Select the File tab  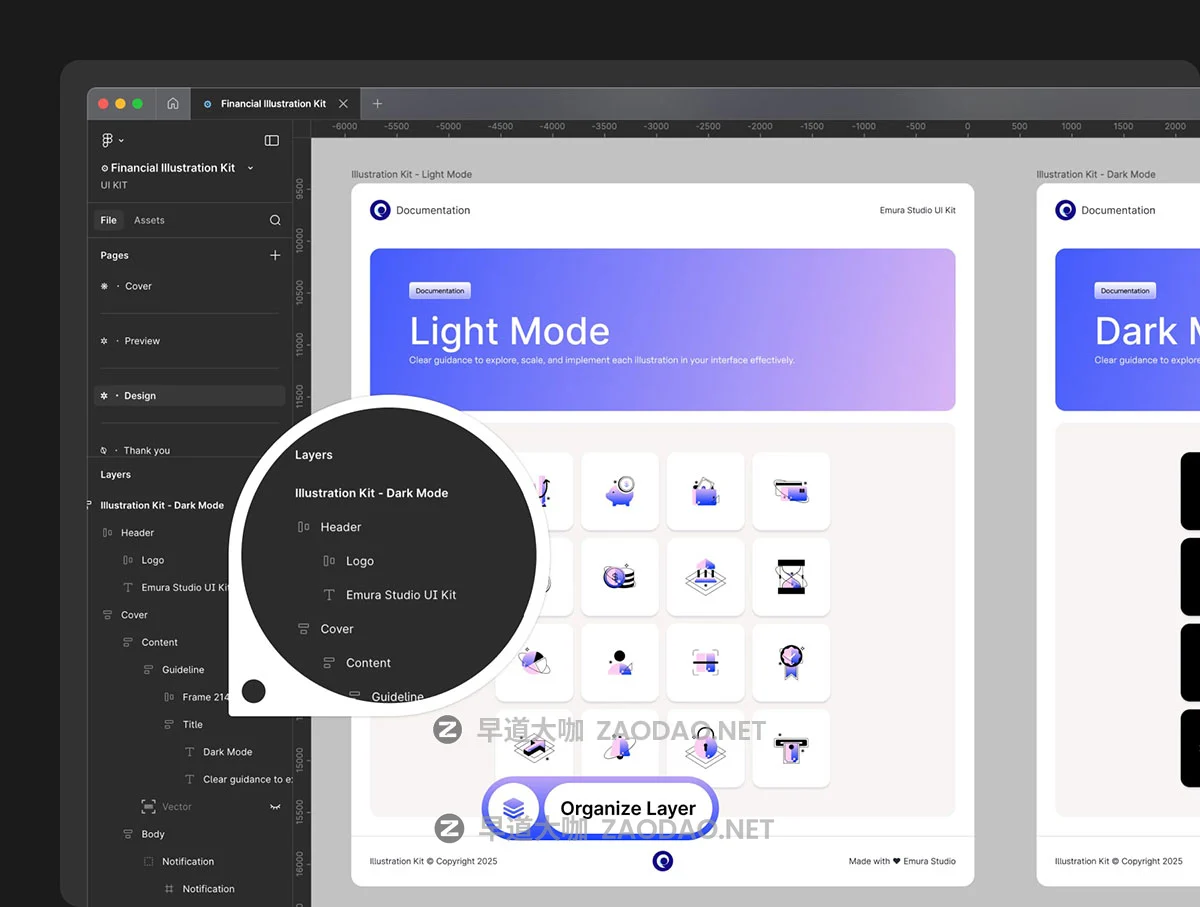(108, 220)
